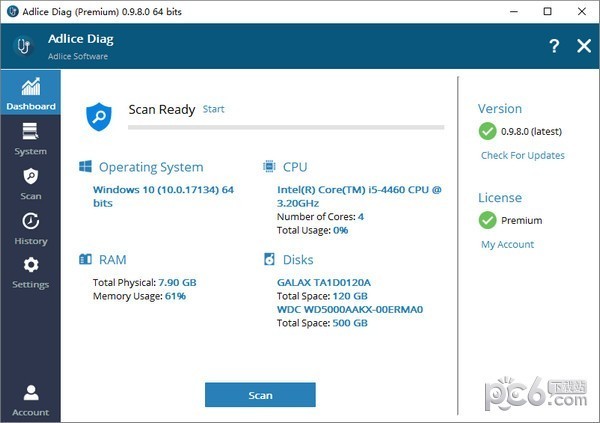Open the My Account link

[x=507, y=244]
